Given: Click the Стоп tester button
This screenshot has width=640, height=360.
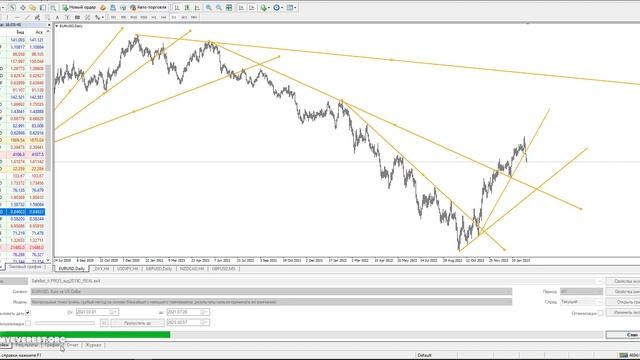Looking at the screenshot, I should (x=623, y=335).
